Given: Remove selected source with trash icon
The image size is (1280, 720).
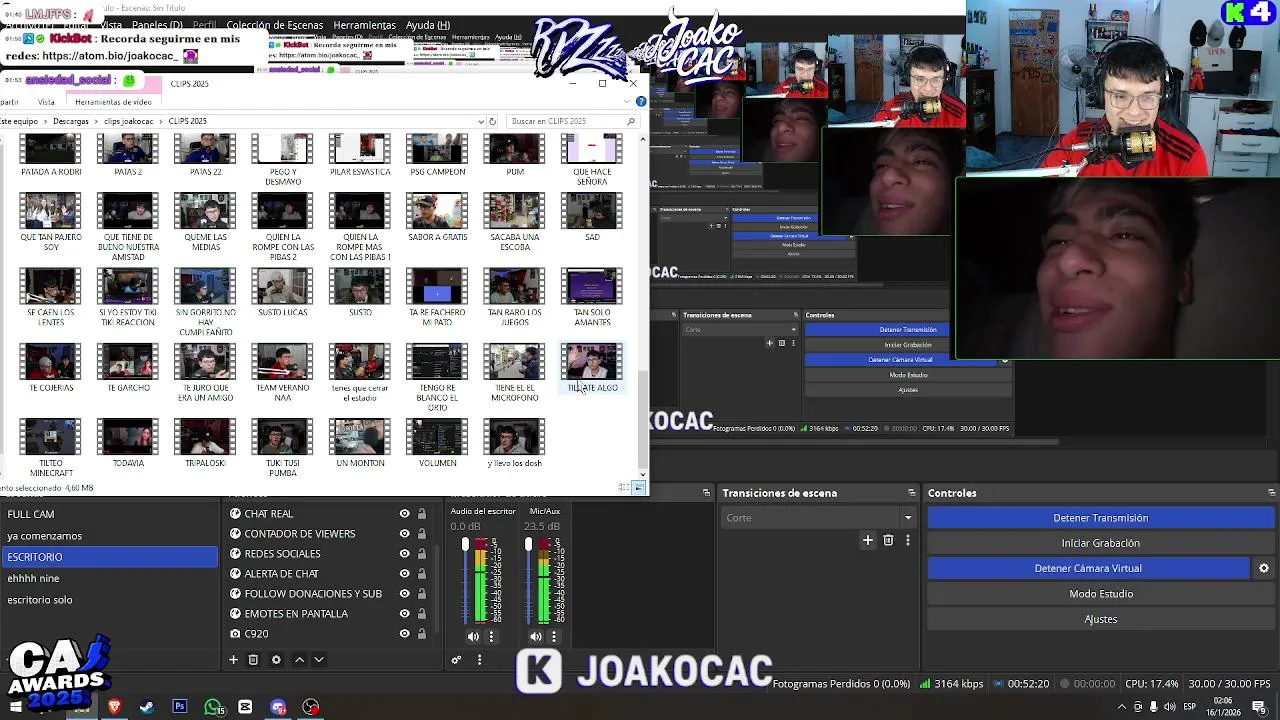Looking at the screenshot, I should (253, 660).
